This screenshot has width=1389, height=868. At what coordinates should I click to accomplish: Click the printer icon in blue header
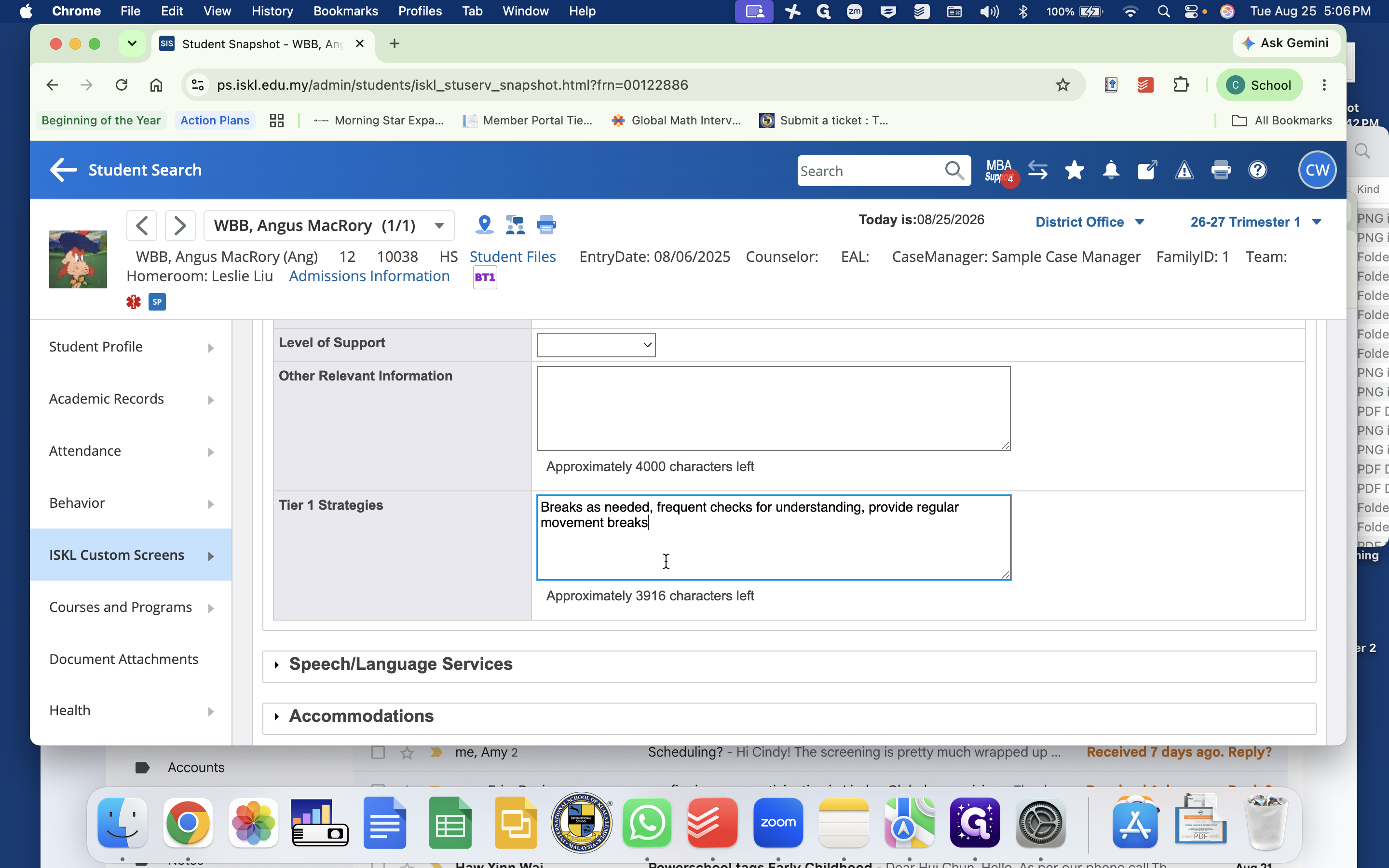(x=1221, y=170)
